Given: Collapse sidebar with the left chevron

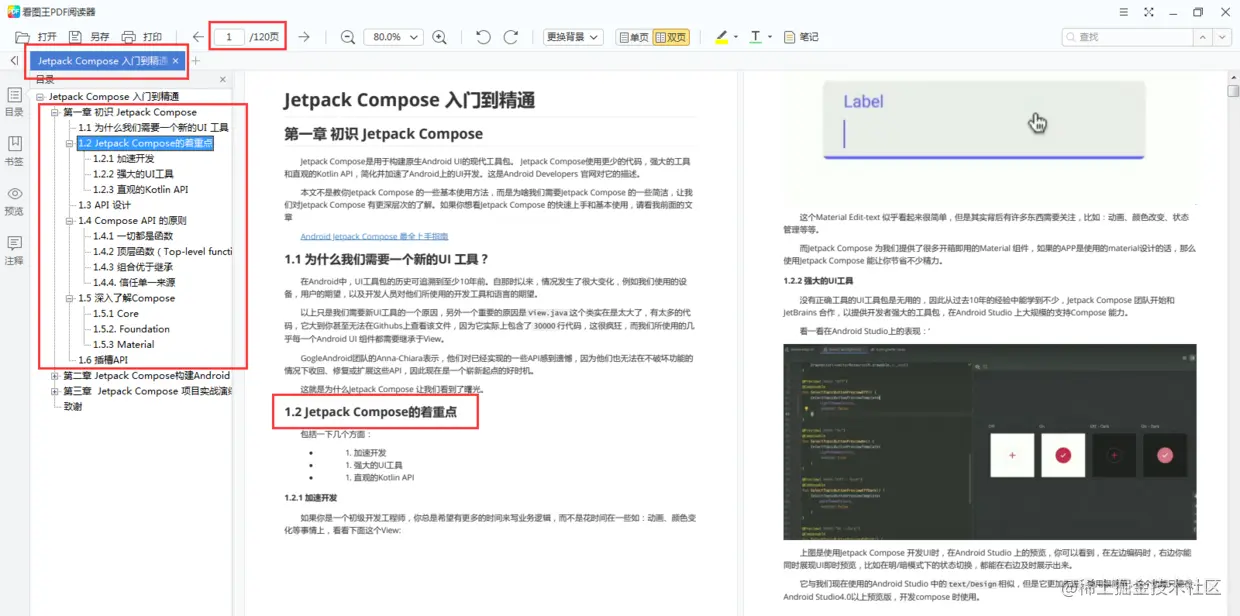Looking at the screenshot, I should point(14,61).
